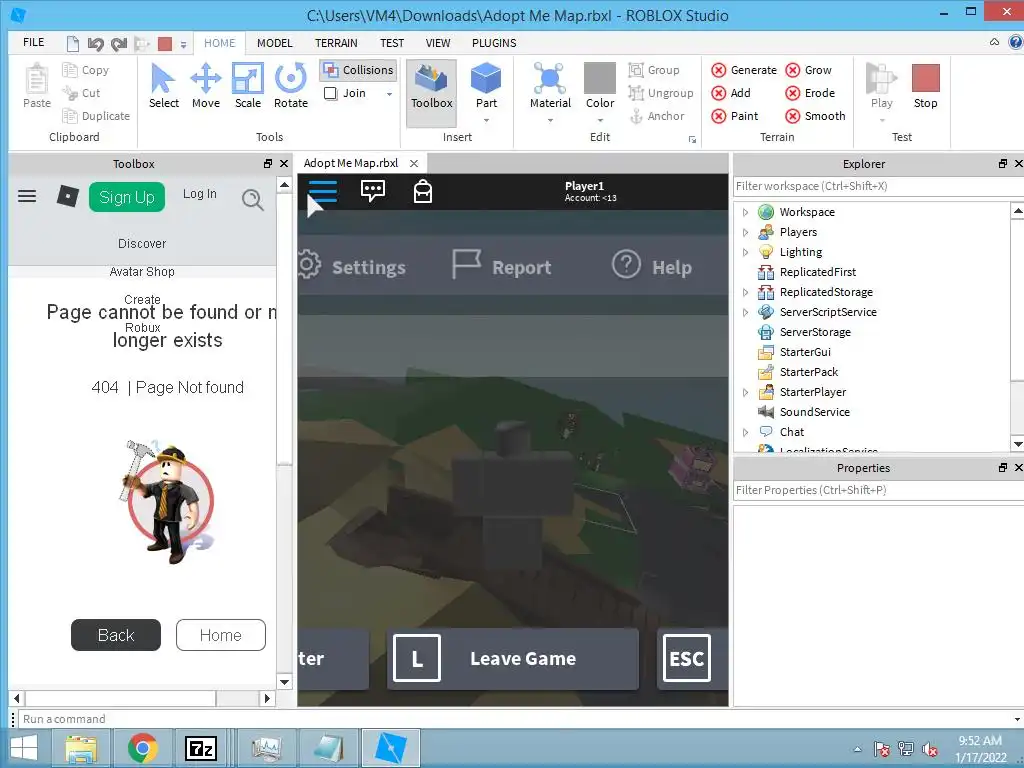This screenshot has height=768, width=1024.
Task: Click the Back button on 404 page
Action: (x=116, y=635)
